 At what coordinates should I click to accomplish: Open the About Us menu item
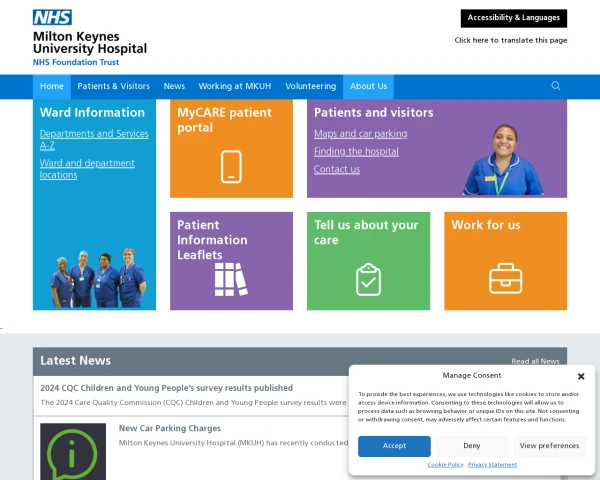point(368,87)
